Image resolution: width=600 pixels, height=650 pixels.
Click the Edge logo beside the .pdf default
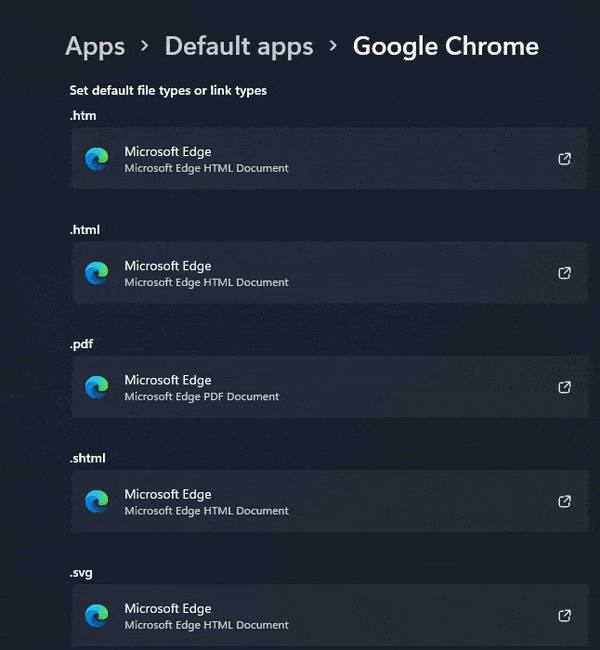[97, 387]
